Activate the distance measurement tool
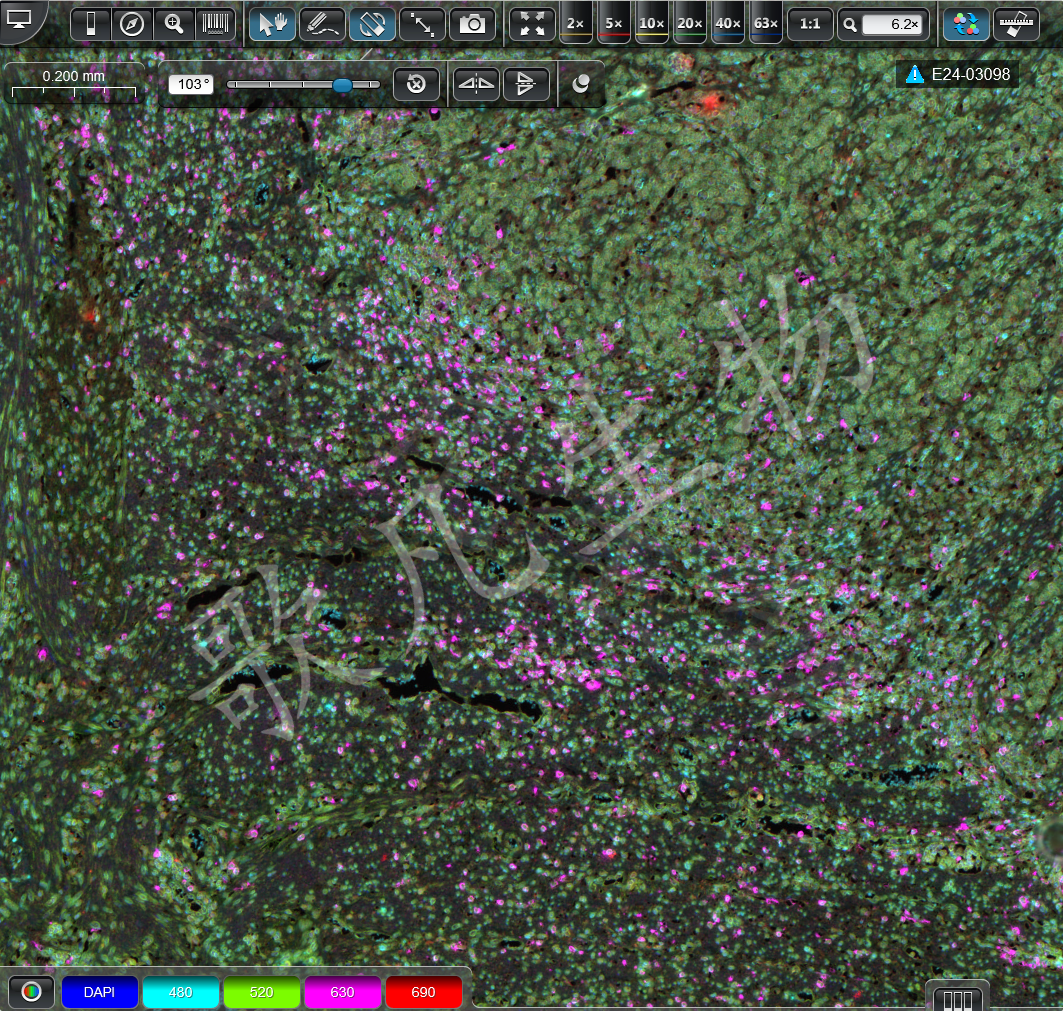The height and width of the screenshot is (1011, 1063). tap(422, 24)
